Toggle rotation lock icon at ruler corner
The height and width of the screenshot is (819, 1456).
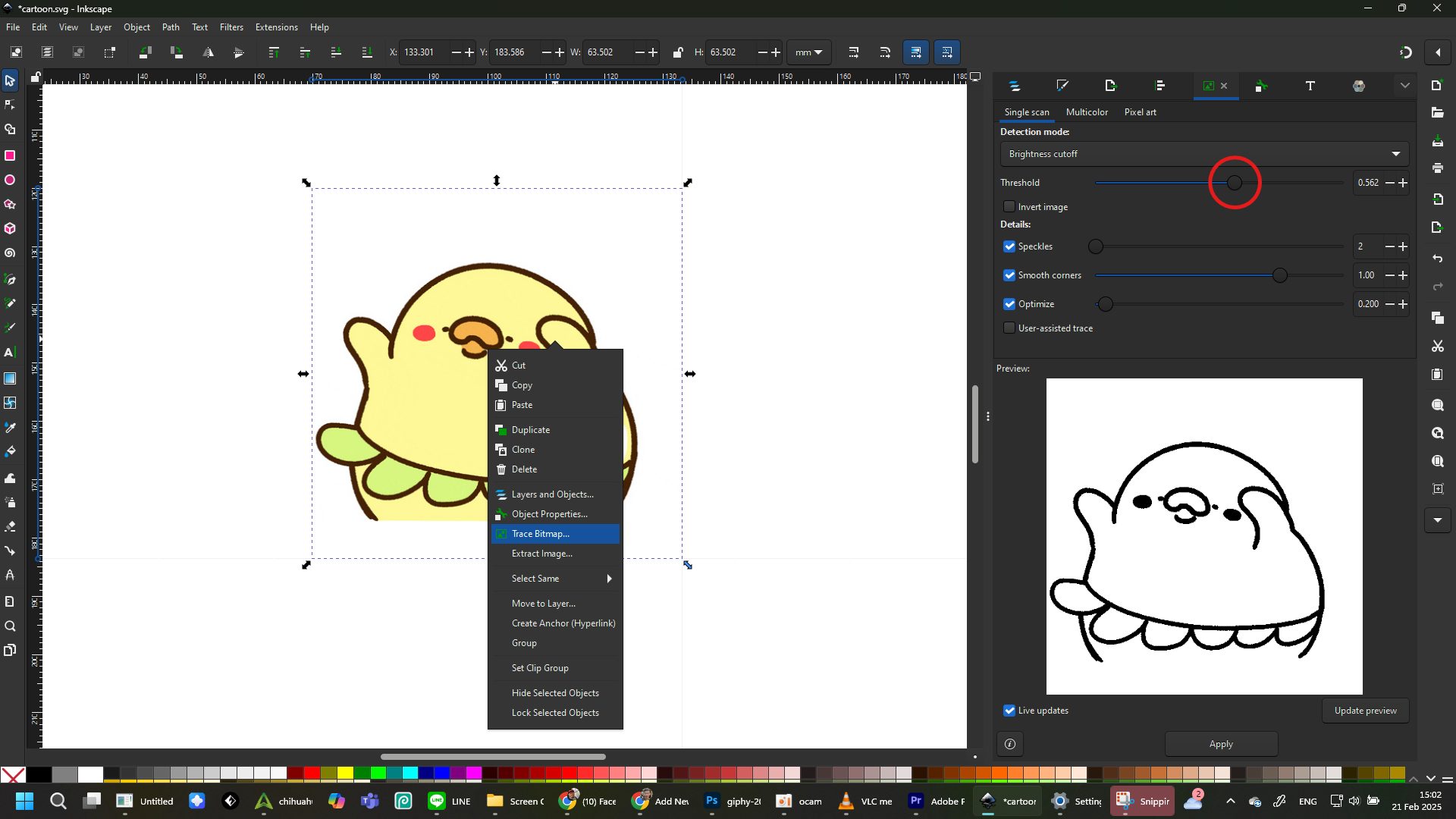(36, 77)
